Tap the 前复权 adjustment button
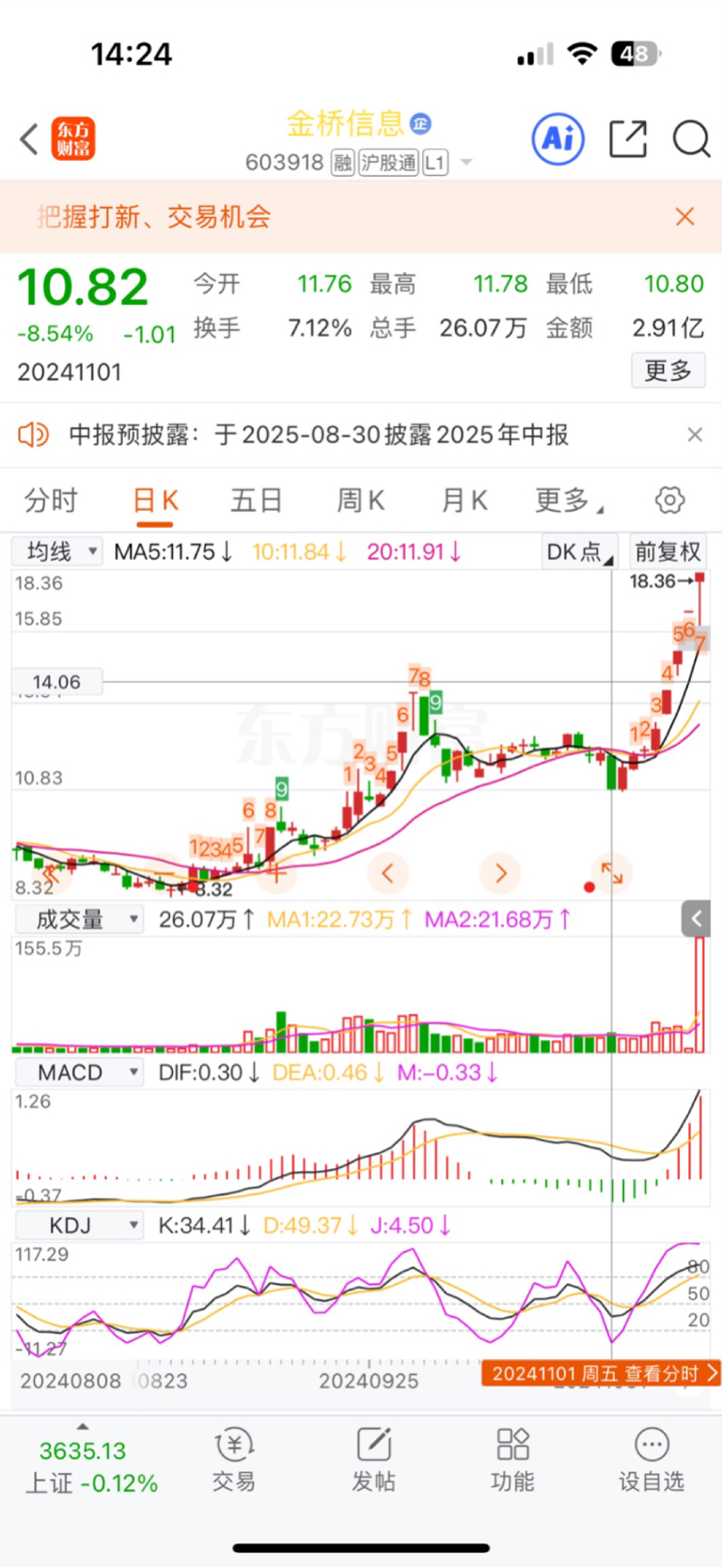The image size is (722, 1568). point(667,551)
